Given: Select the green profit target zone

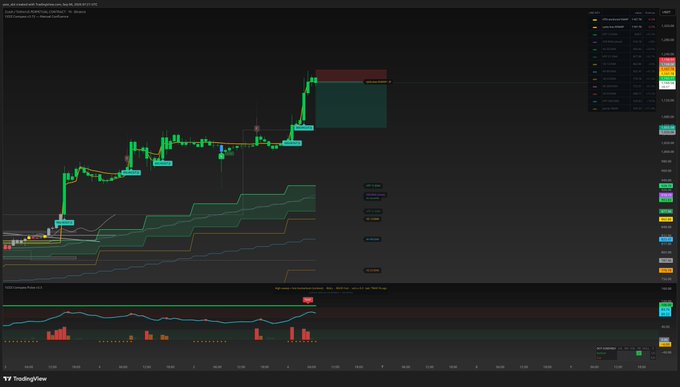Looking at the screenshot, I should pos(351,105).
